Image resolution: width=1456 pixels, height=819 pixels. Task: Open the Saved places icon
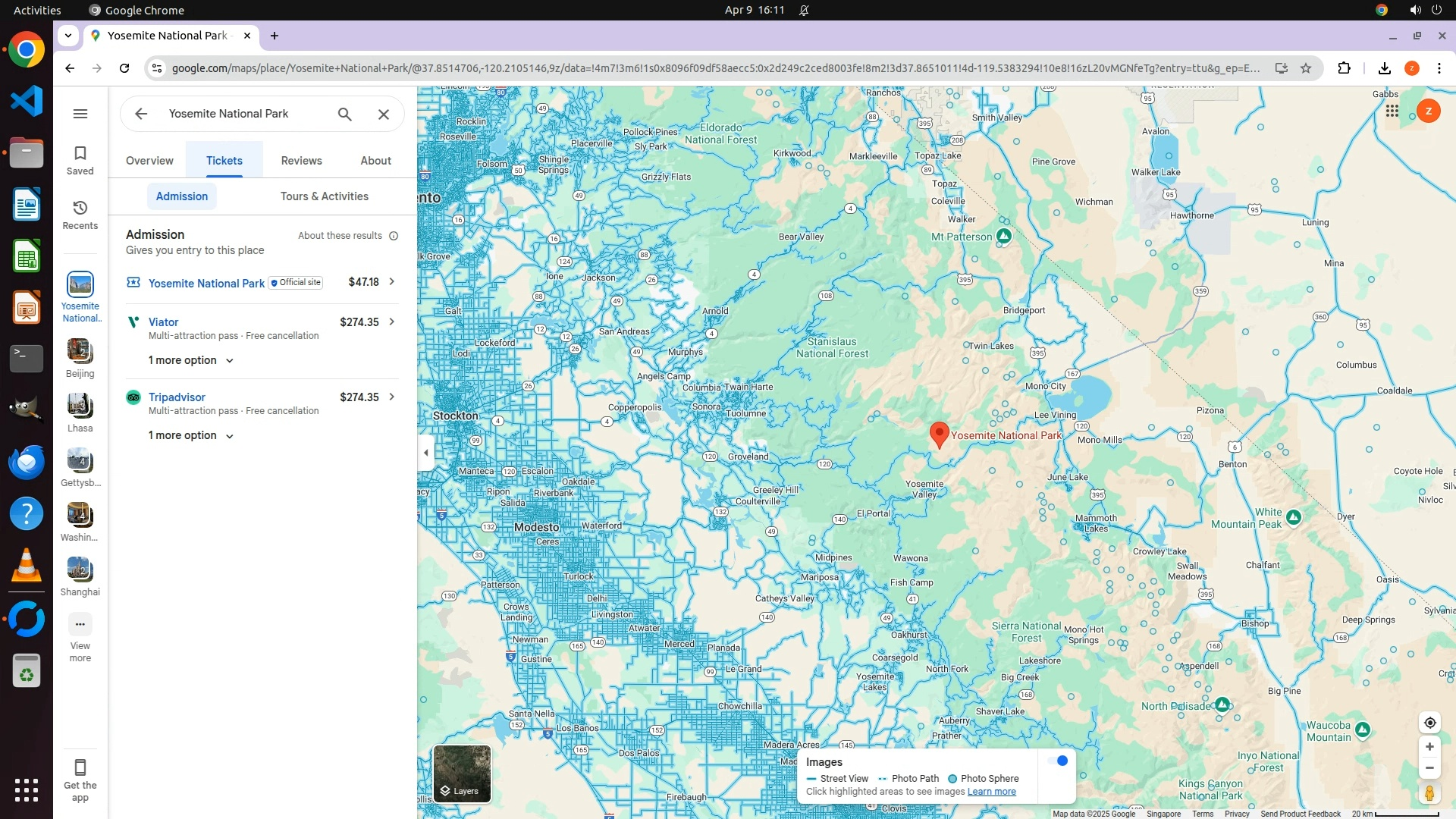click(80, 159)
